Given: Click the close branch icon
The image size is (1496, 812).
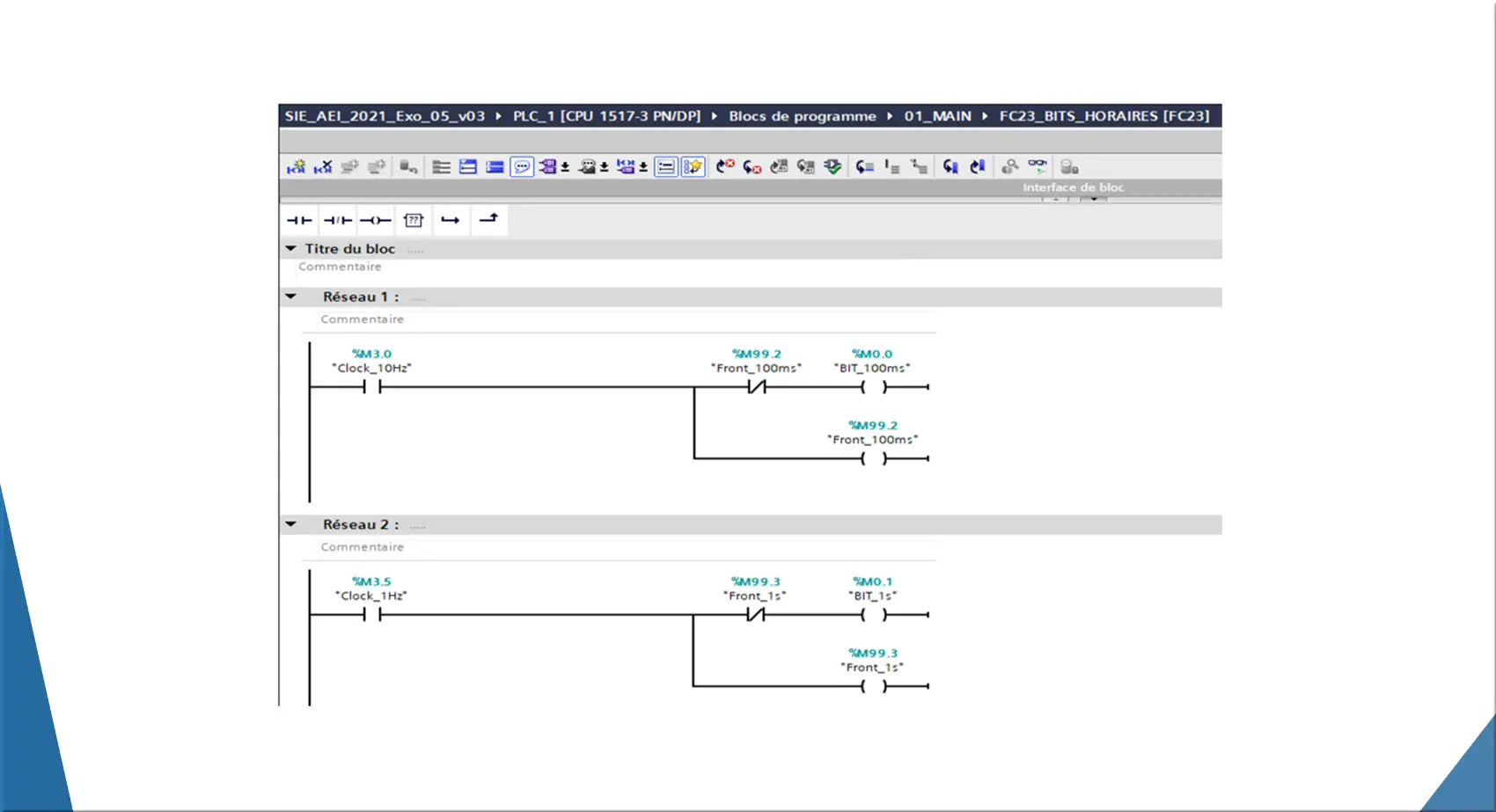Looking at the screenshot, I should click(x=488, y=219).
